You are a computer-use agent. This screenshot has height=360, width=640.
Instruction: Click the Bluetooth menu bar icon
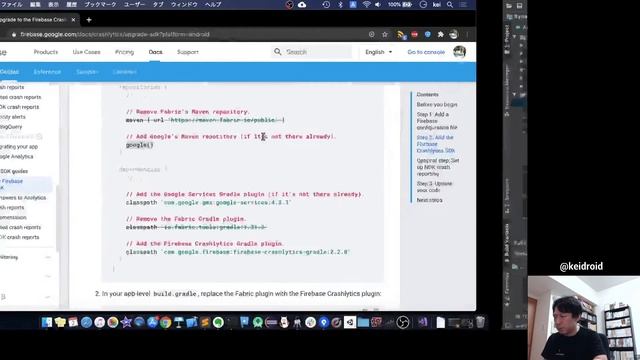click(340, 4)
